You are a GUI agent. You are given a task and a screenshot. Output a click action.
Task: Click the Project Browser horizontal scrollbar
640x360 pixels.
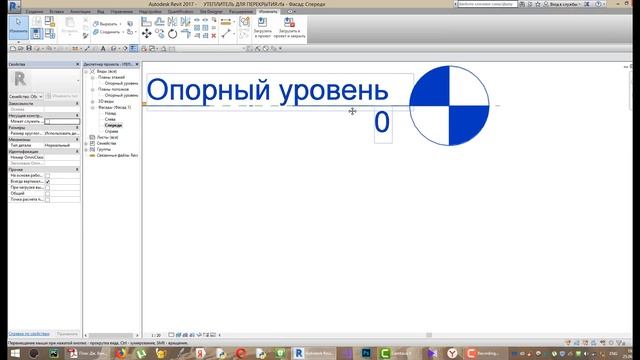click(111, 336)
